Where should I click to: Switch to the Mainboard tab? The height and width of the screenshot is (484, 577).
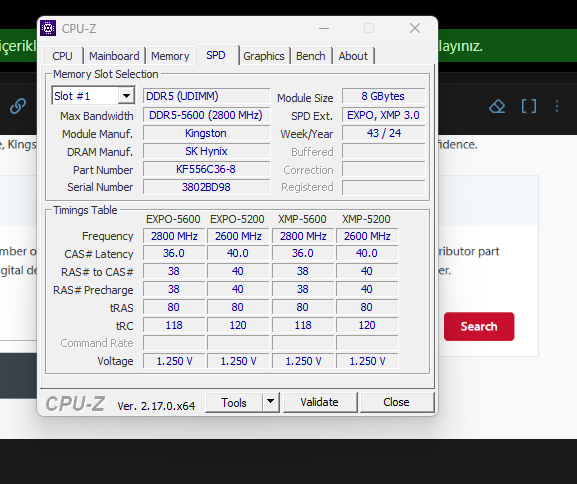(x=114, y=56)
